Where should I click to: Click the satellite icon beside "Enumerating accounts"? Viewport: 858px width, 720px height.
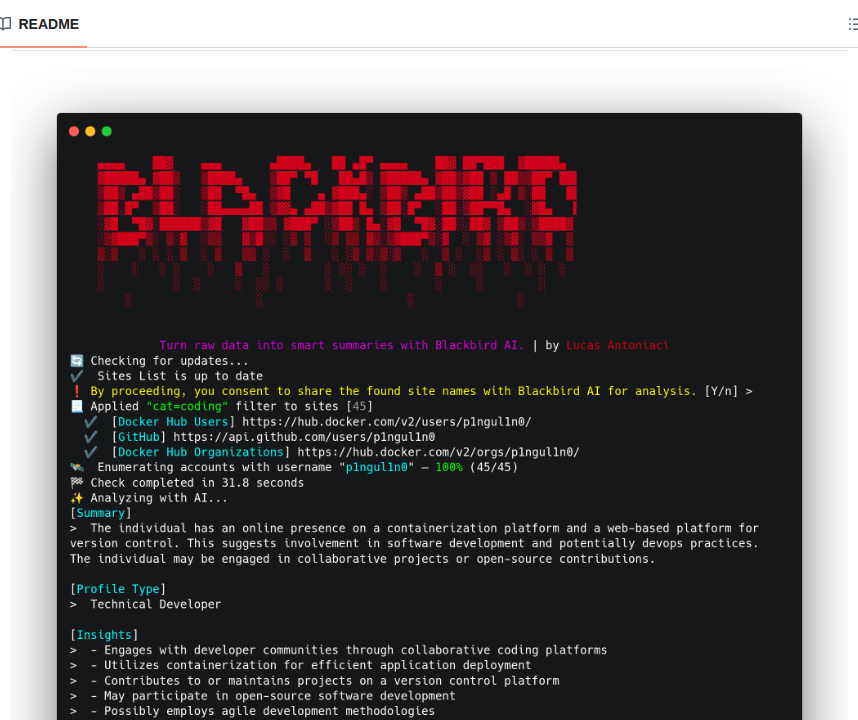(77, 467)
